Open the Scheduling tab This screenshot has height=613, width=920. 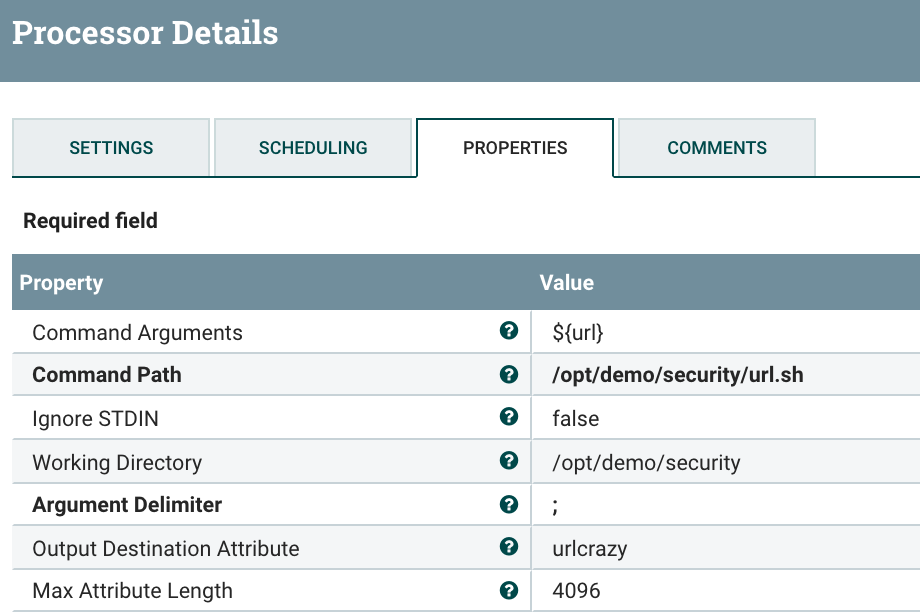[x=313, y=148]
